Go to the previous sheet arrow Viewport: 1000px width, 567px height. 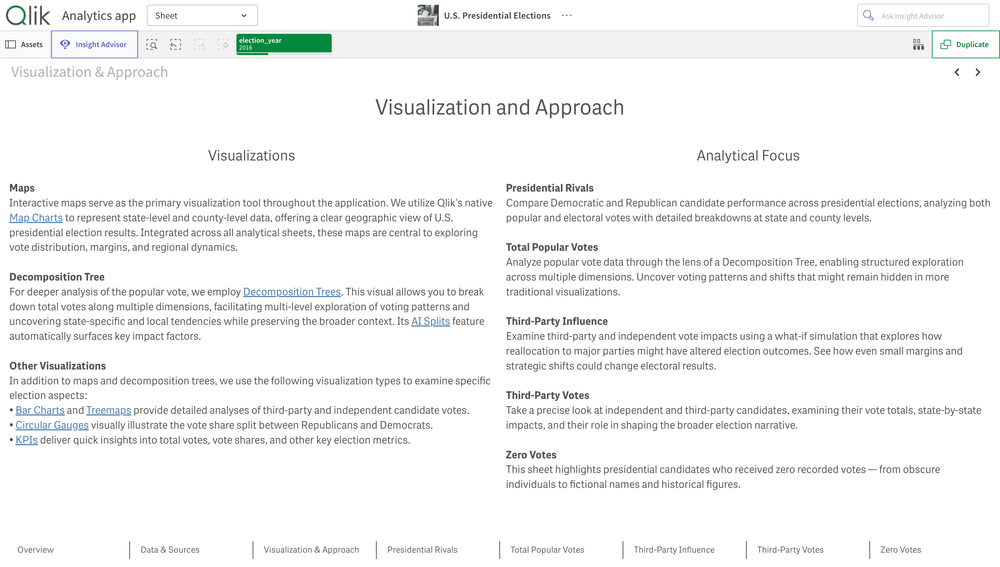pos(957,72)
